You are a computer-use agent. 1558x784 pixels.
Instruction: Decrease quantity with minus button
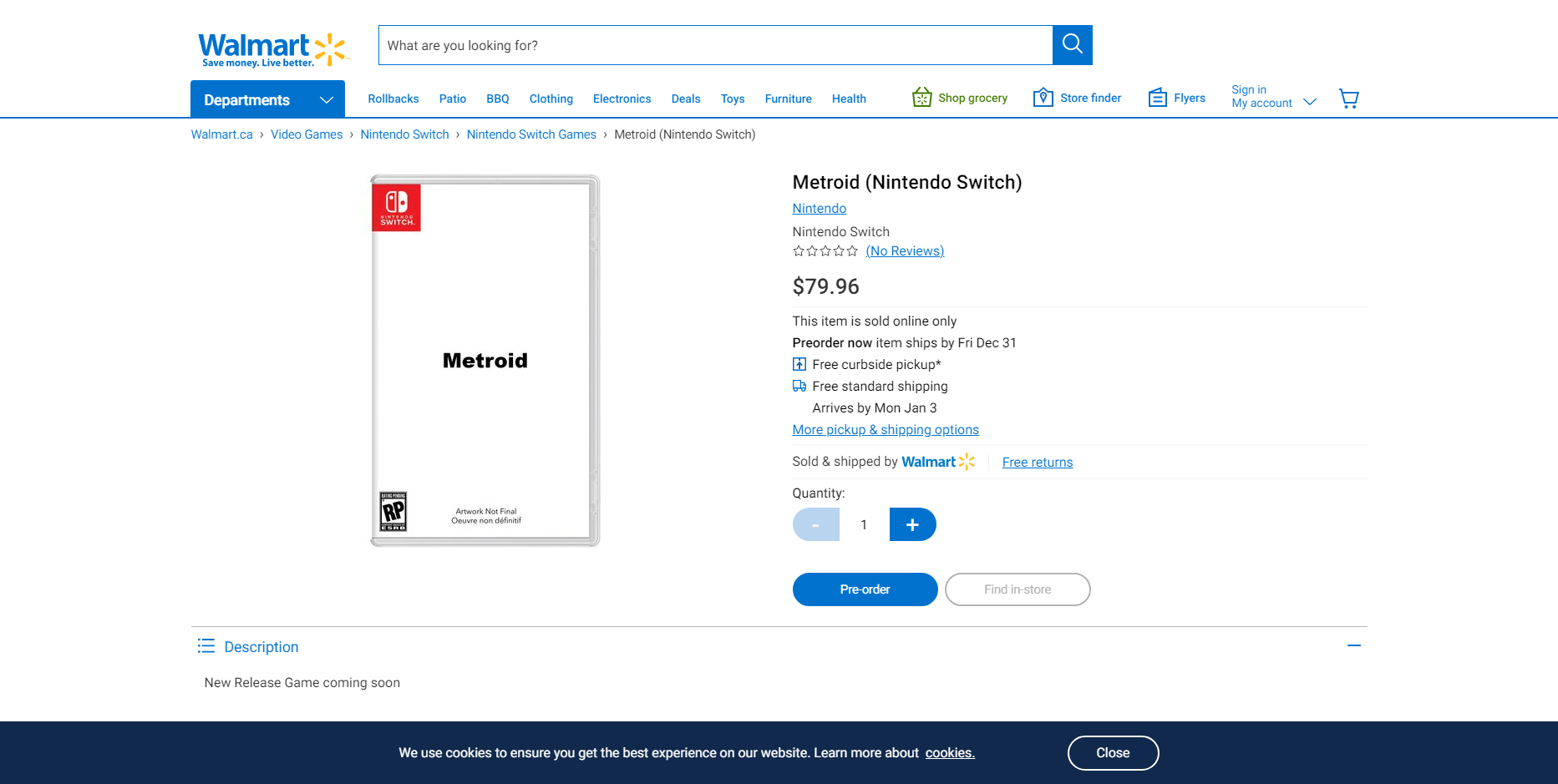click(816, 524)
